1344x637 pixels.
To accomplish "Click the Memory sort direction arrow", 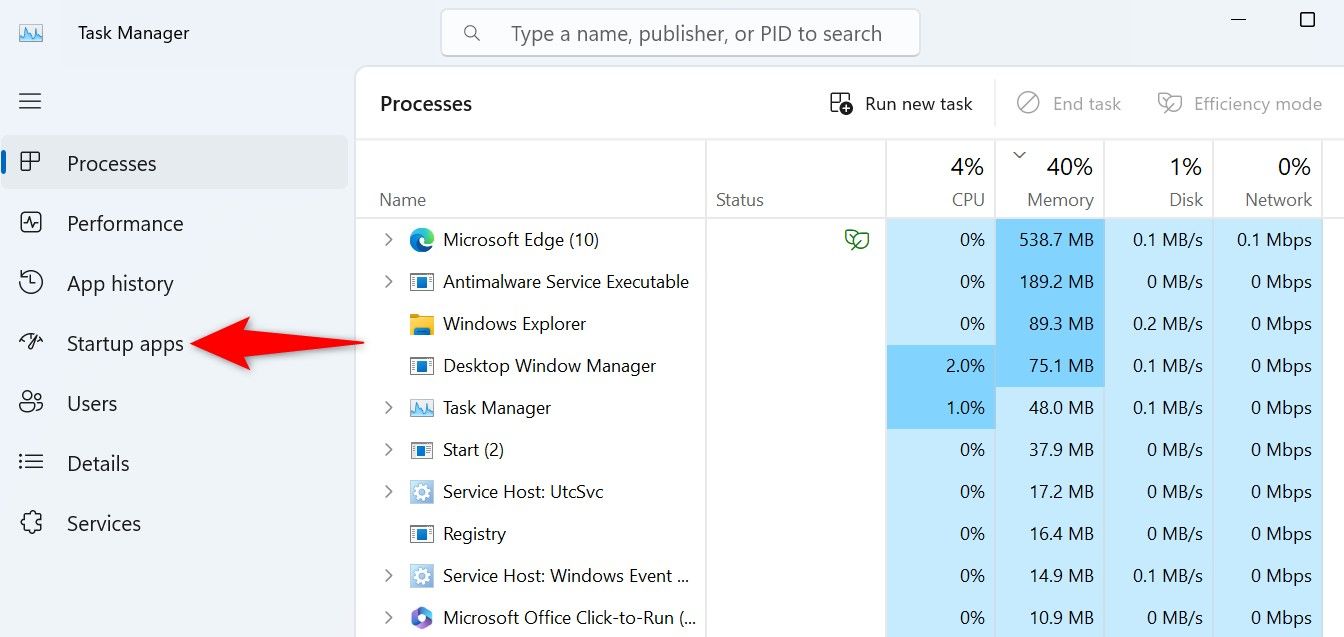I will click(1019, 155).
